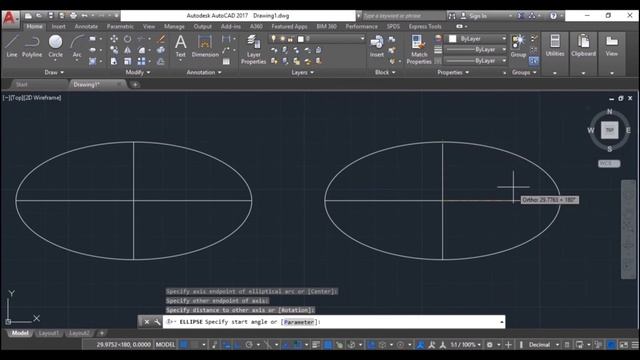640x360 pixels.
Task: Open the Express Tools ribbon tab
Action: pos(425,27)
